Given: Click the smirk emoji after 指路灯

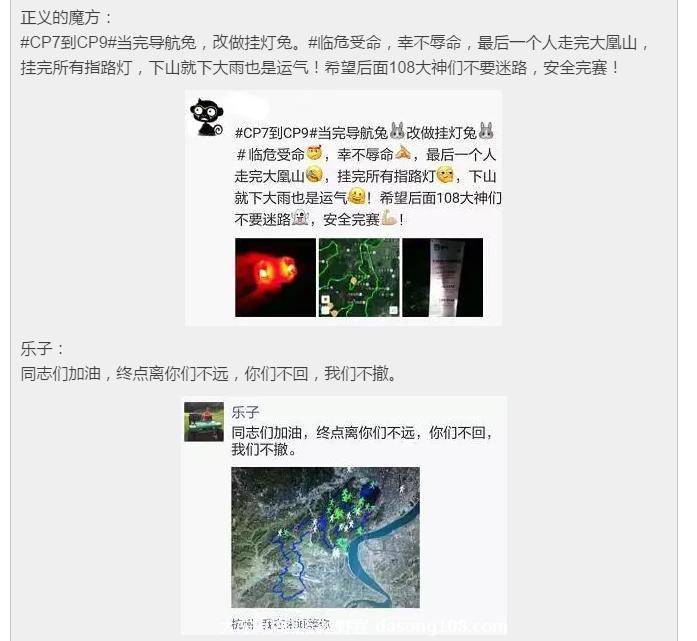Looking at the screenshot, I should tap(445, 175).
